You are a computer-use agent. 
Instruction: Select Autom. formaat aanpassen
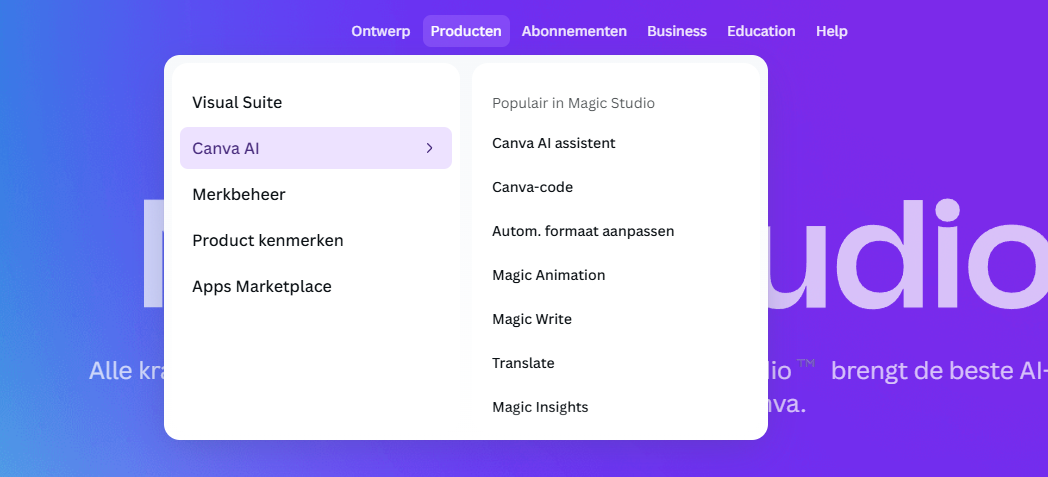(x=583, y=231)
